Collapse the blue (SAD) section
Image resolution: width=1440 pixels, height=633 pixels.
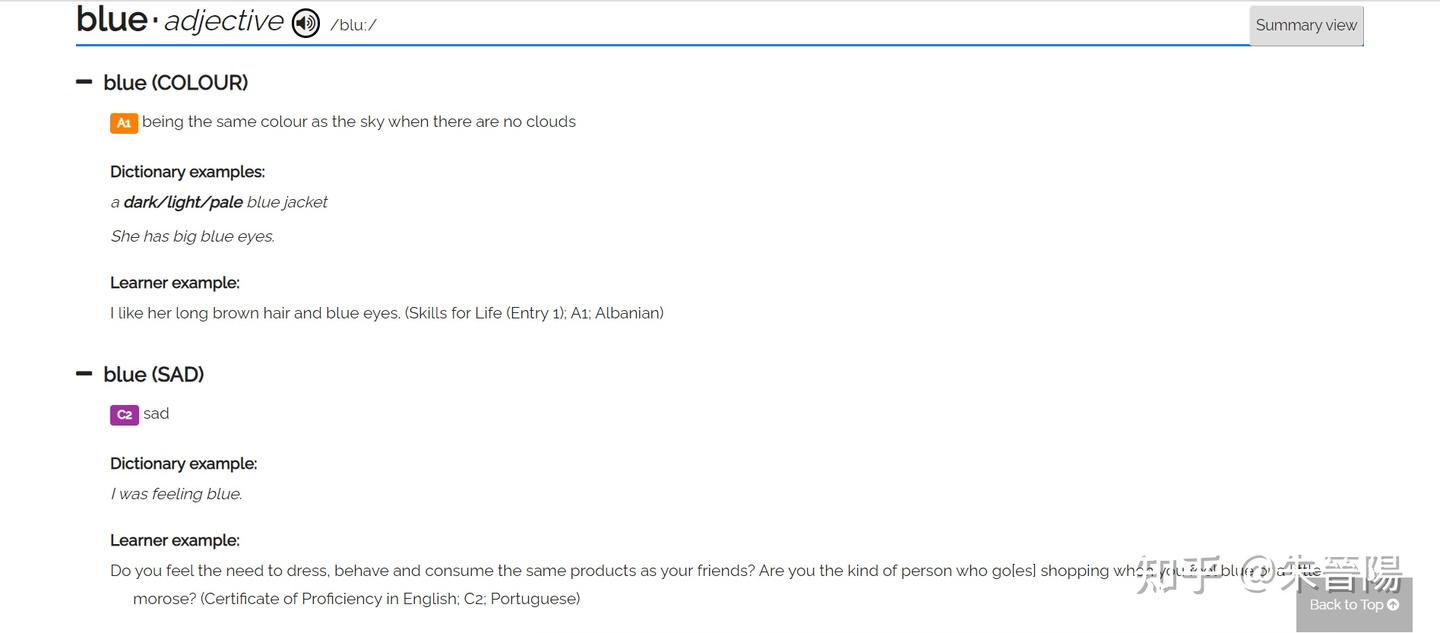click(x=84, y=374)
